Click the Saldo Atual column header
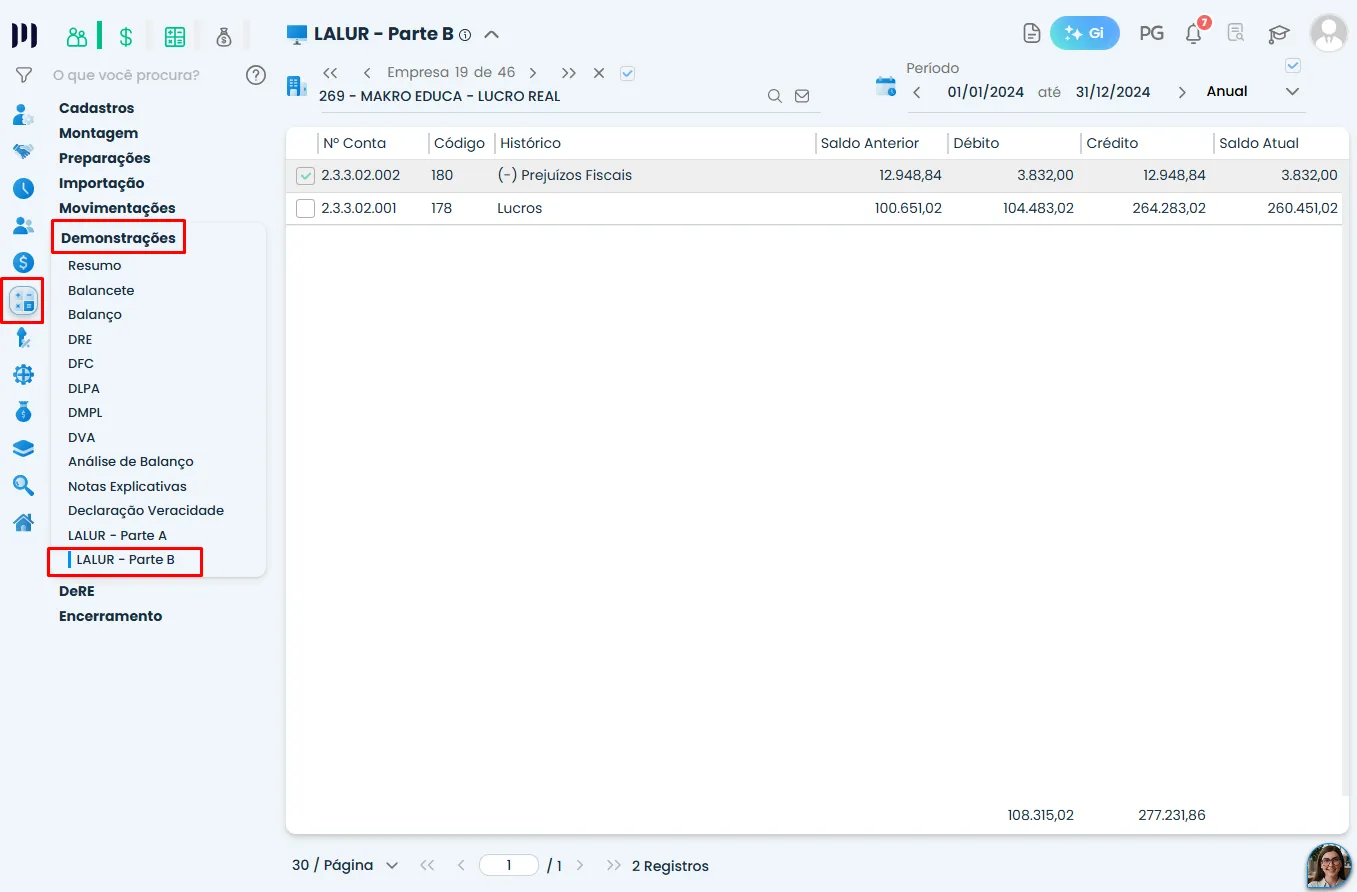The height and width of the screenshot is (892, 1357). pyautogui.click(x=1259, y=143)
